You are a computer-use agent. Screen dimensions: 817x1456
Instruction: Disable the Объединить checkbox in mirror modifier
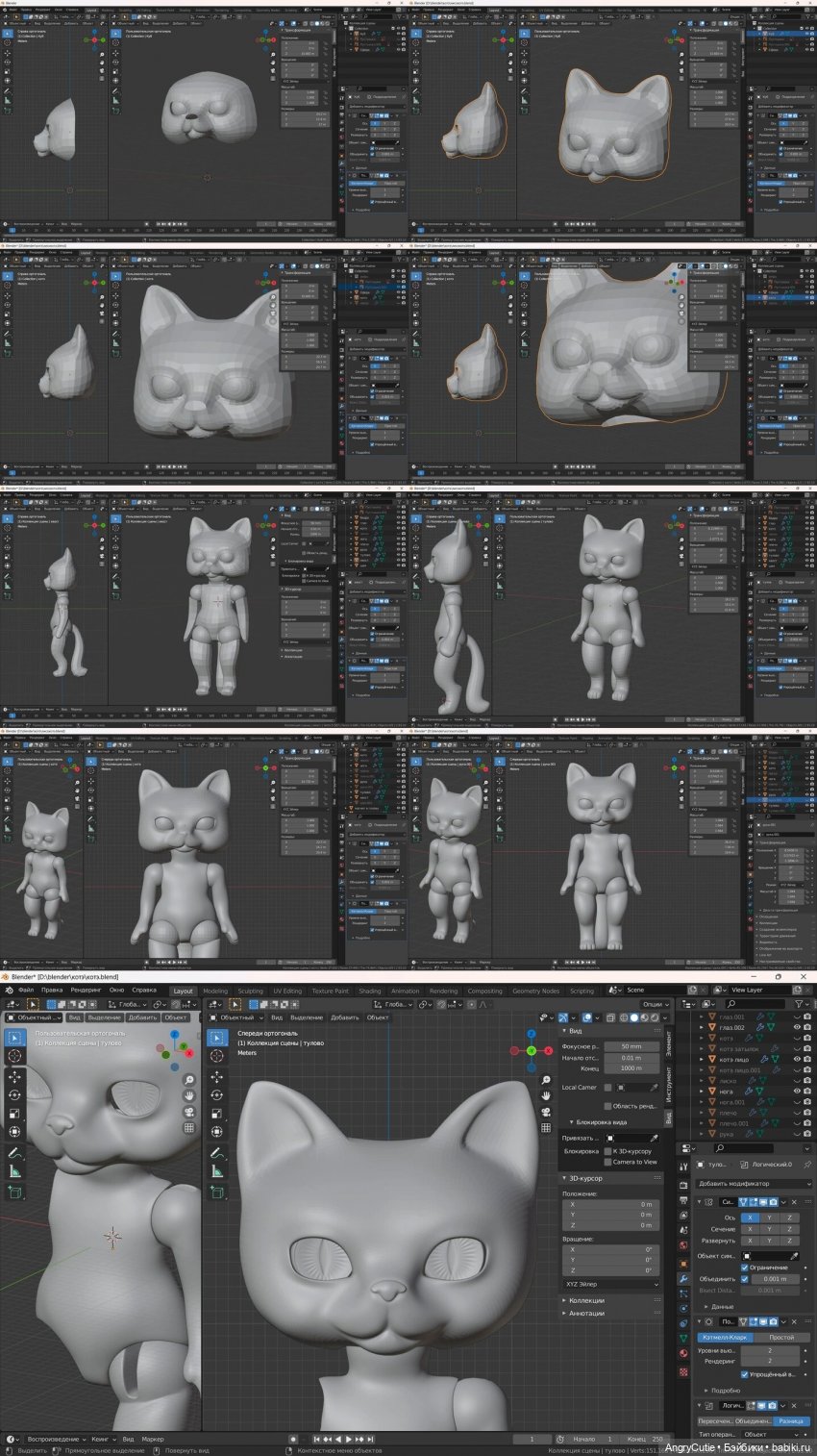[745, 1279]
